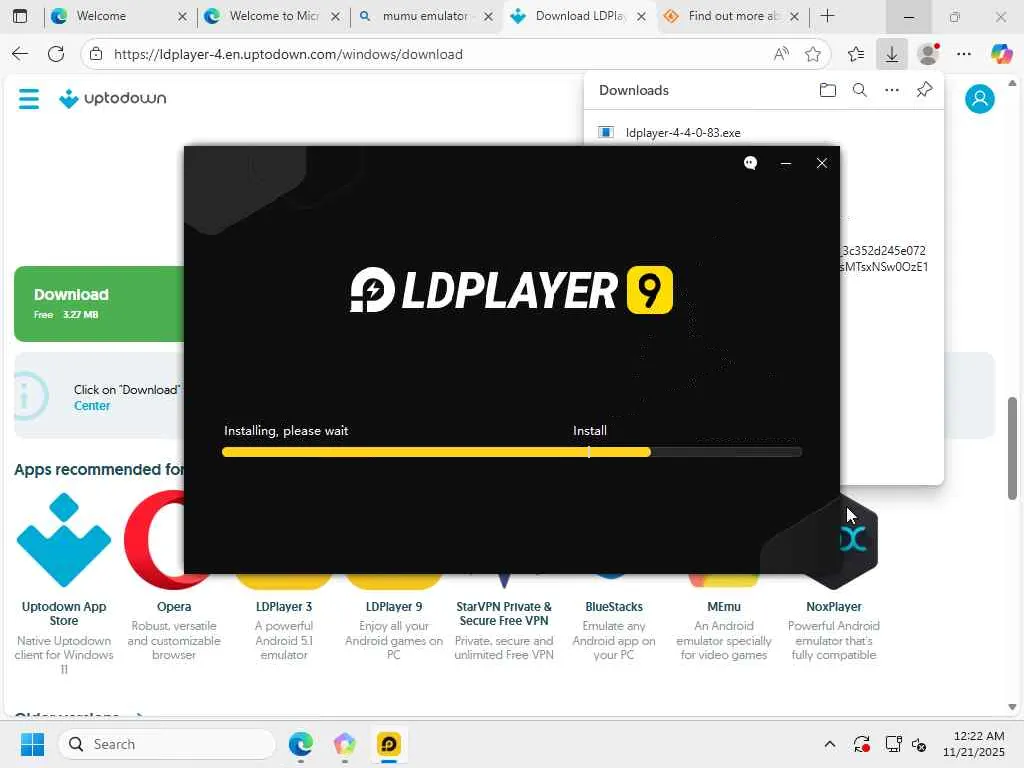
Task: Open ldplayer-4-4-0-83.exe download entry
Action: pos(682,133)
